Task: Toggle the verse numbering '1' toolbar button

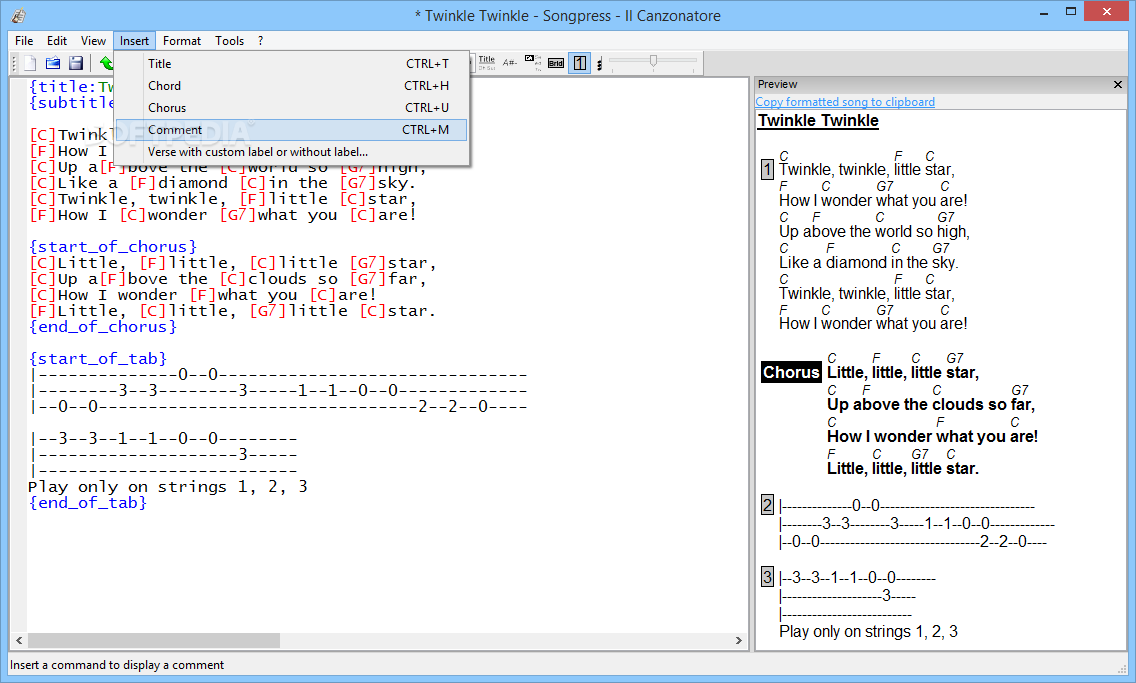Action: point(580,63)
